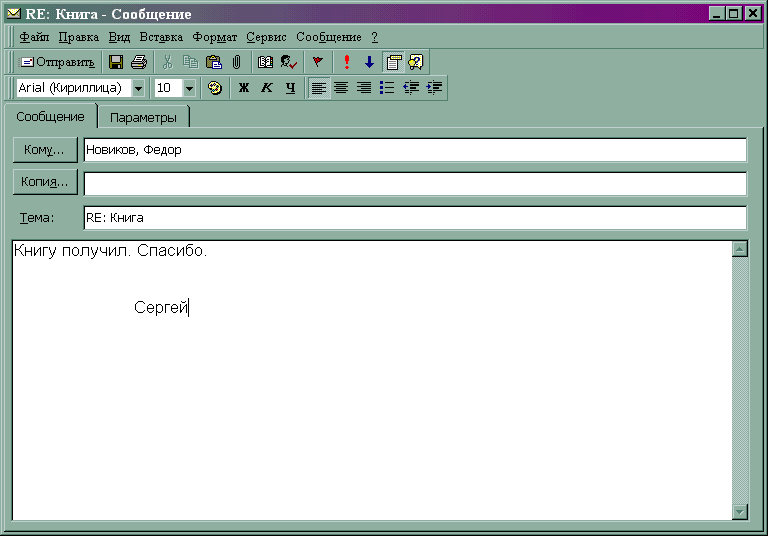Toggle bold Ж formatting

tap(243, 88)
